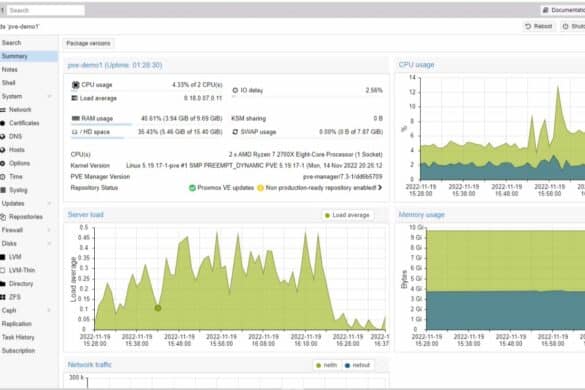The image size is (585, 390).
Task: Toggle the netout legend series
Action: point(357,365)
